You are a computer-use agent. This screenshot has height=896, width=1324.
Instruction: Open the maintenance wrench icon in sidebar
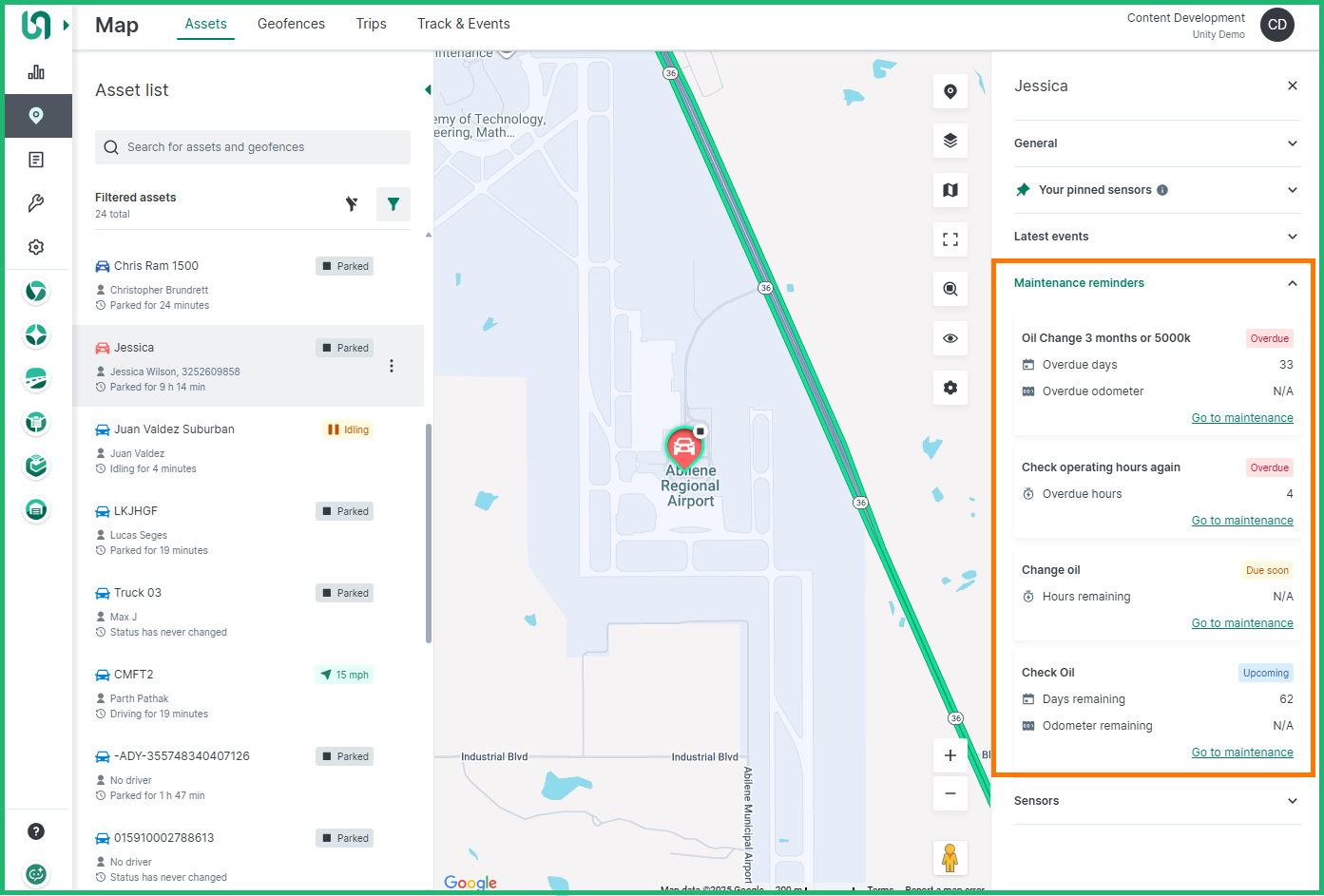pos(36,203)
